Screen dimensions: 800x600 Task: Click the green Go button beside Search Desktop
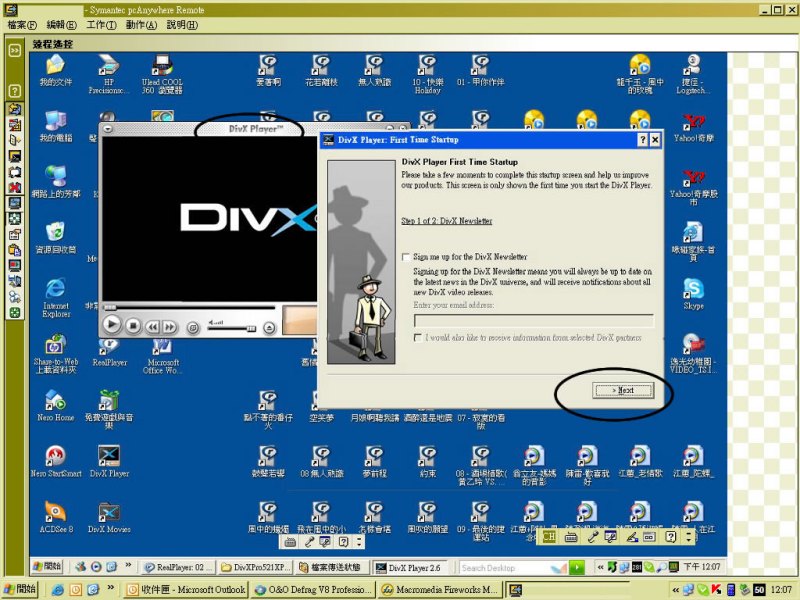point(577,567)
